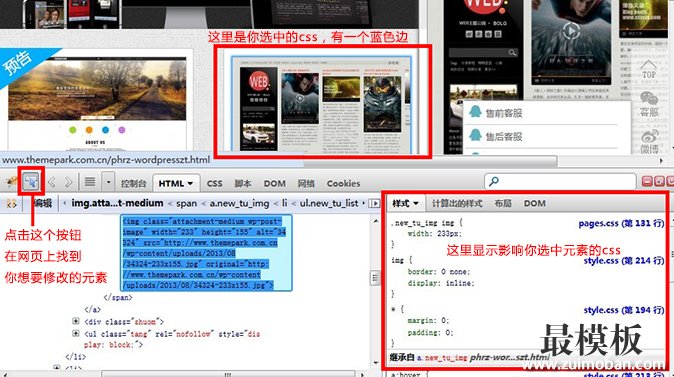The height and width of the screenshot is (377, 674).
Task: Click the margin: 0 CSS property
Action: [428, 320]
